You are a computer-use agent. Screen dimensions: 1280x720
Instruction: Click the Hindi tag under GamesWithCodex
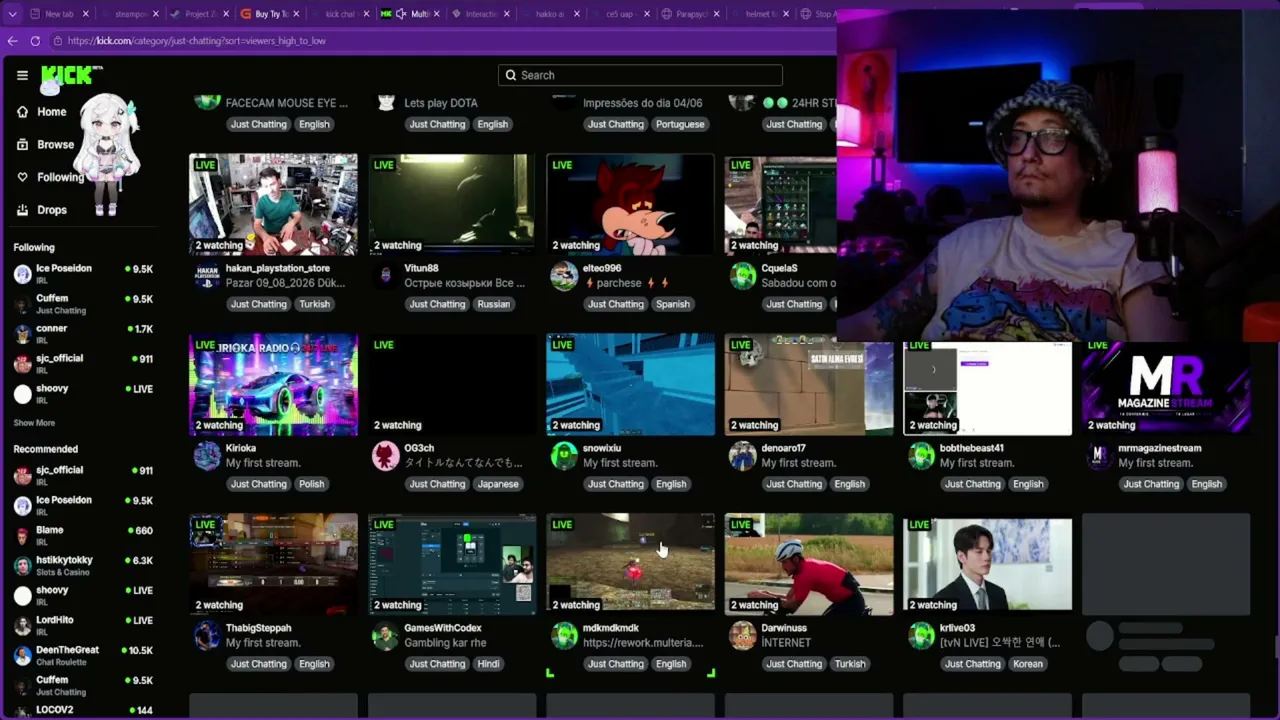coord(488,664)
